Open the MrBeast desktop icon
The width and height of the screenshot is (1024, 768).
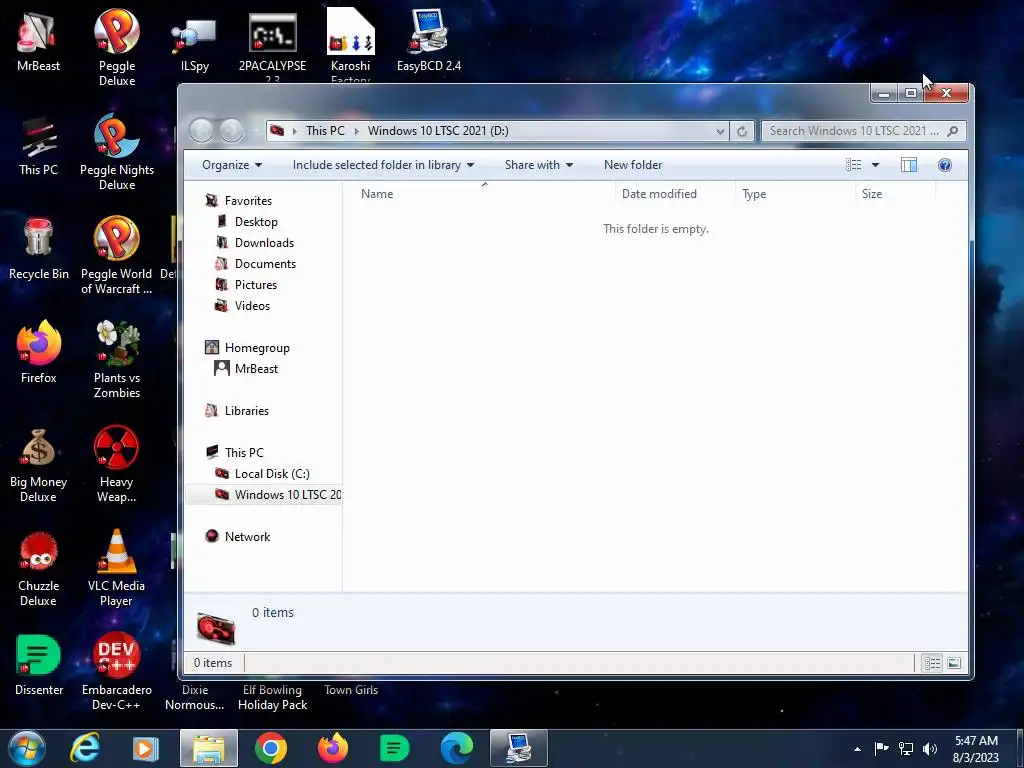(x=38, y=42)
